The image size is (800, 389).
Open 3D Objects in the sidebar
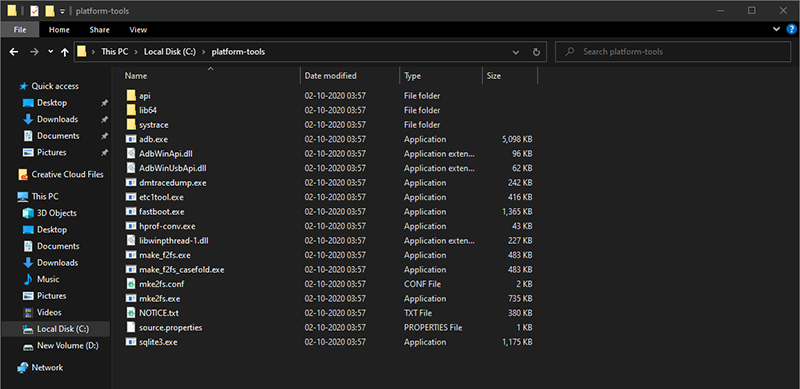tap(56, 213)
